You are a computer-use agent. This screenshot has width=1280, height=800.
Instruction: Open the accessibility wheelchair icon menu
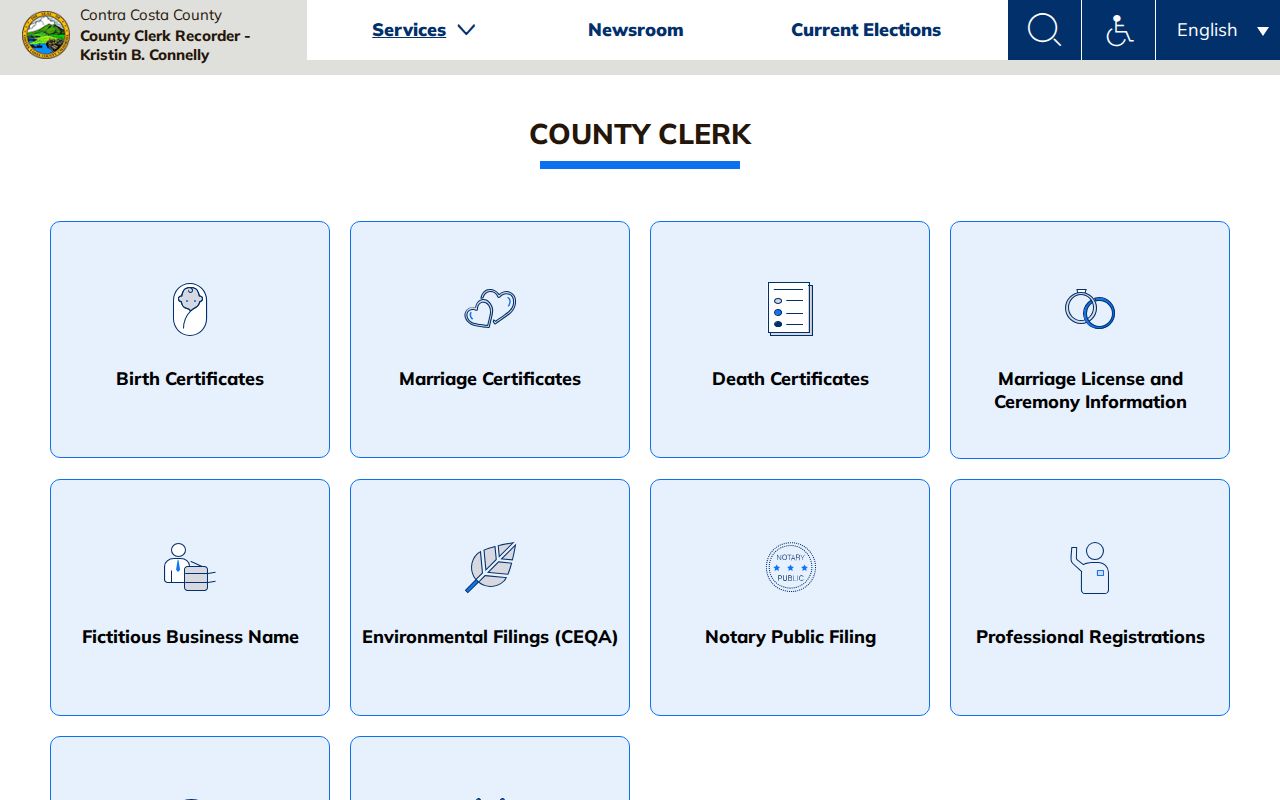coord(1118,30)
